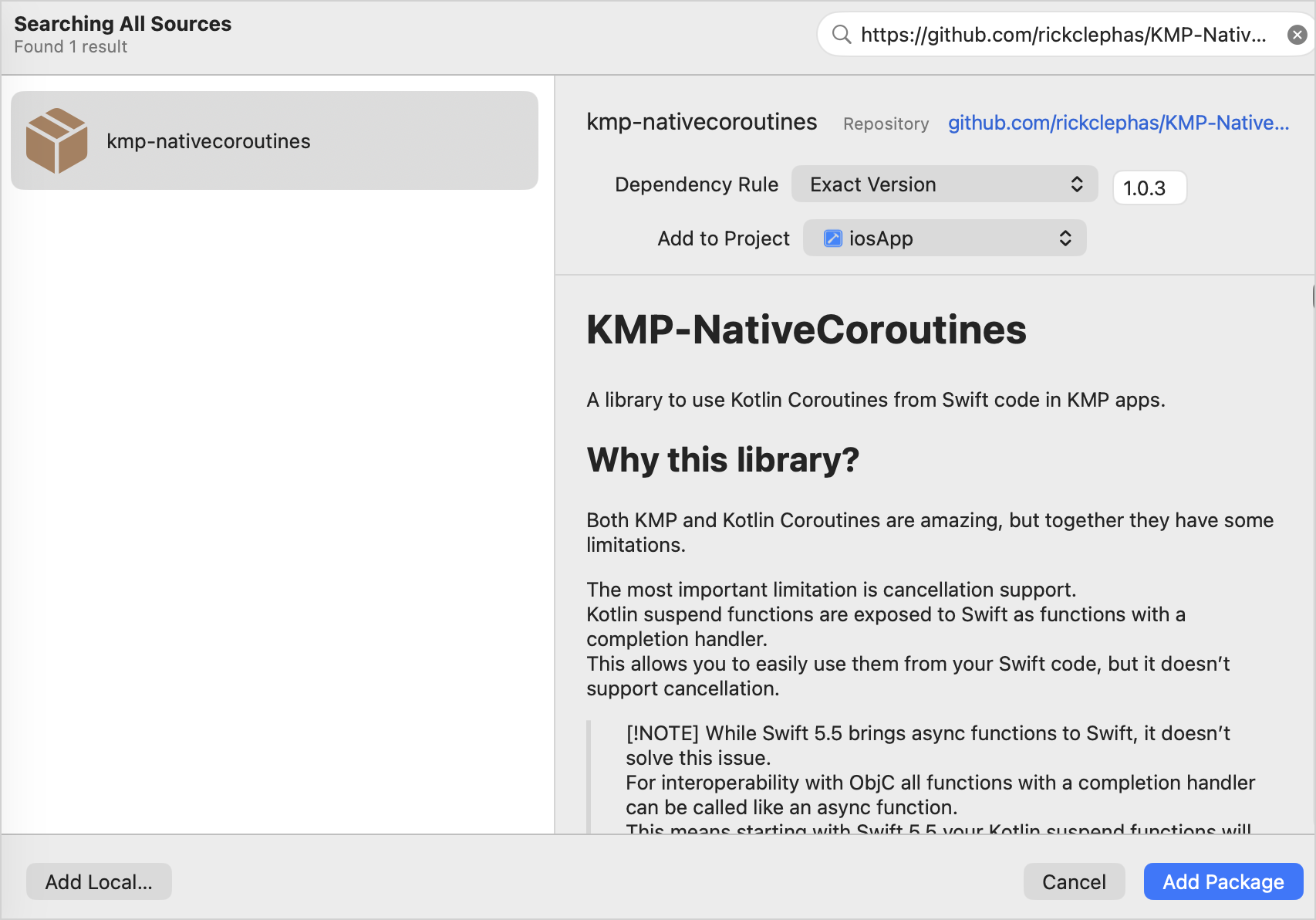The width and height of the screenshot is (1316, 920).
Task: Click the Add Package button
Action: 1223,881
